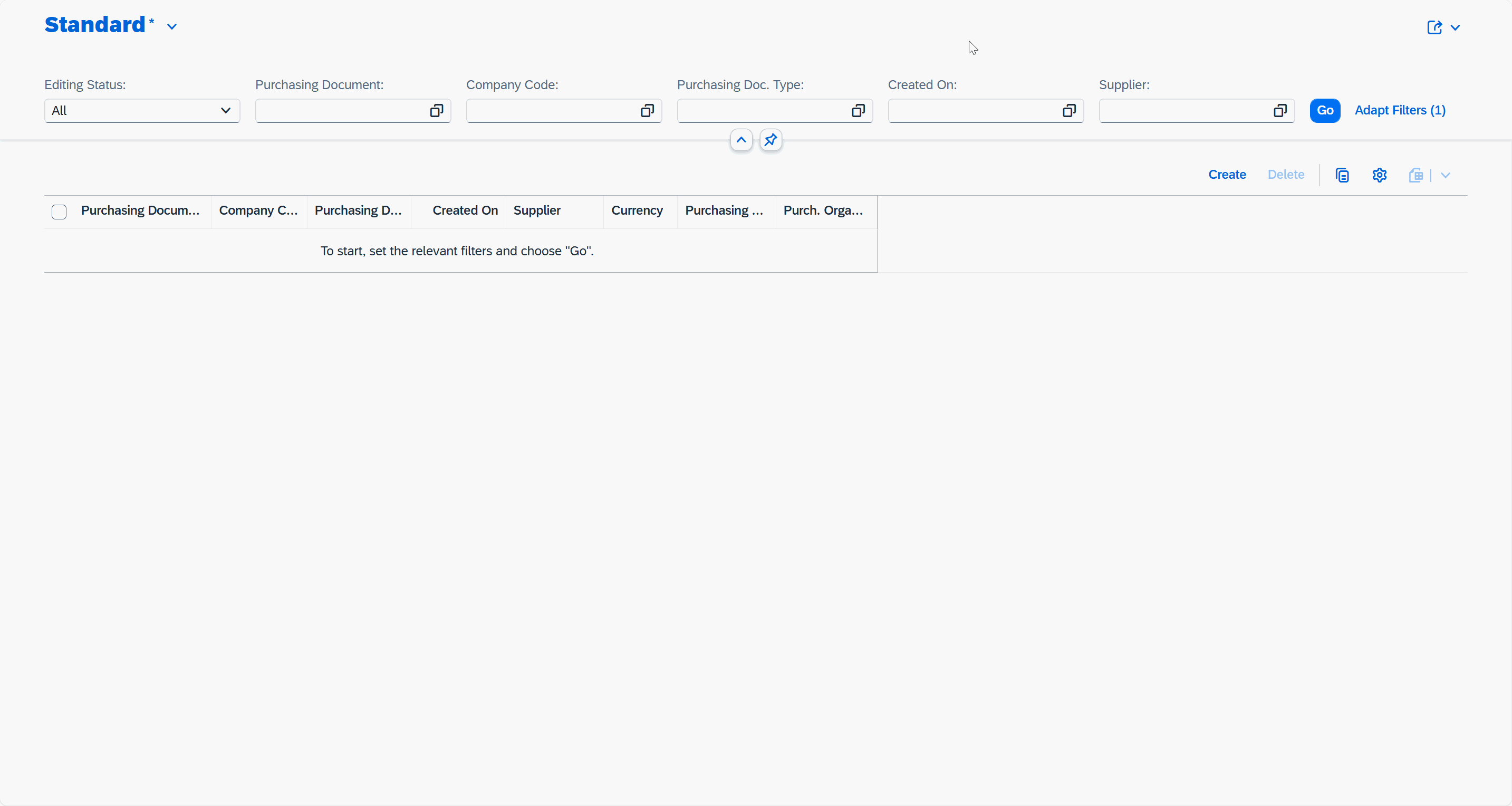The height and width of the screenshot is (806, 1512).
Task: Open value help for Purchasing Doc. Type
Action: click(x=858, y=111)
